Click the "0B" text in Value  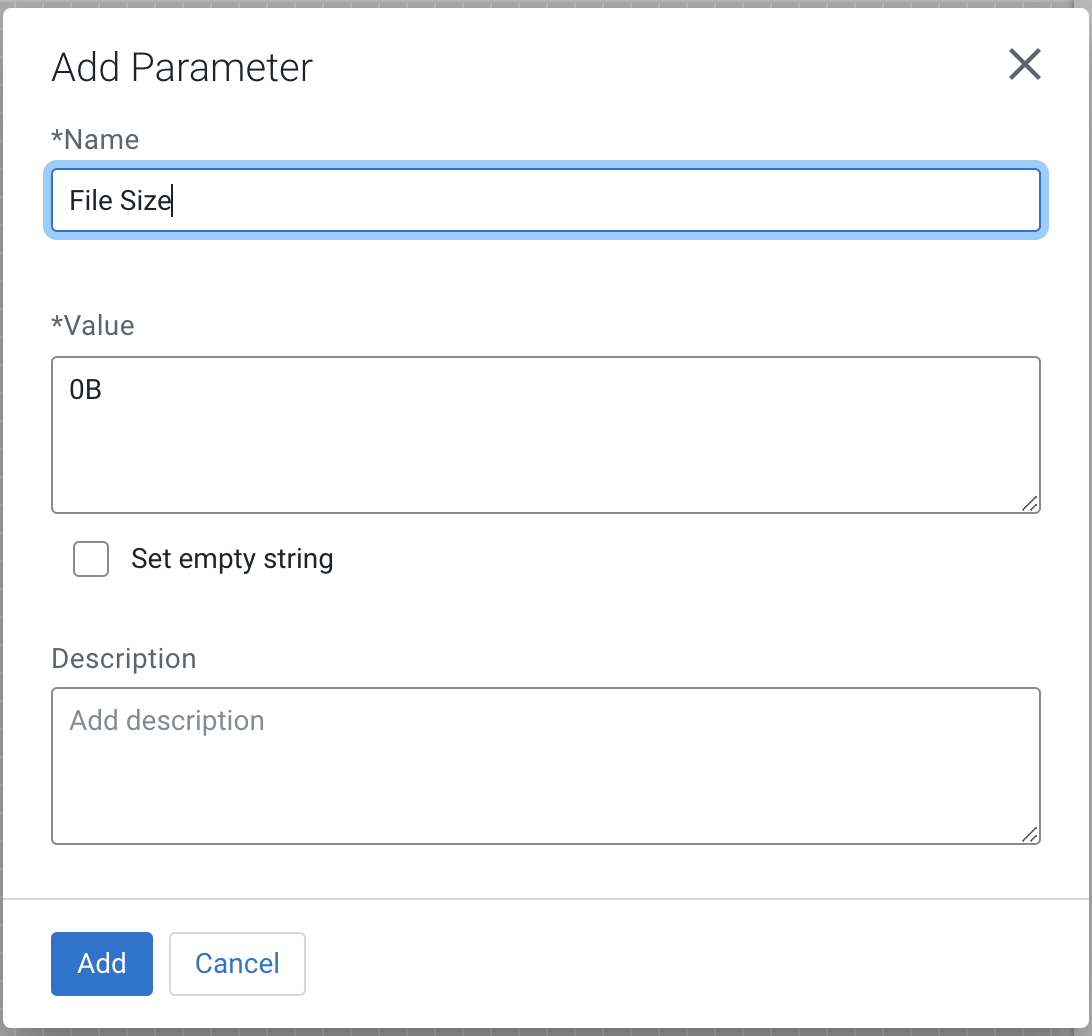[86, 390]
